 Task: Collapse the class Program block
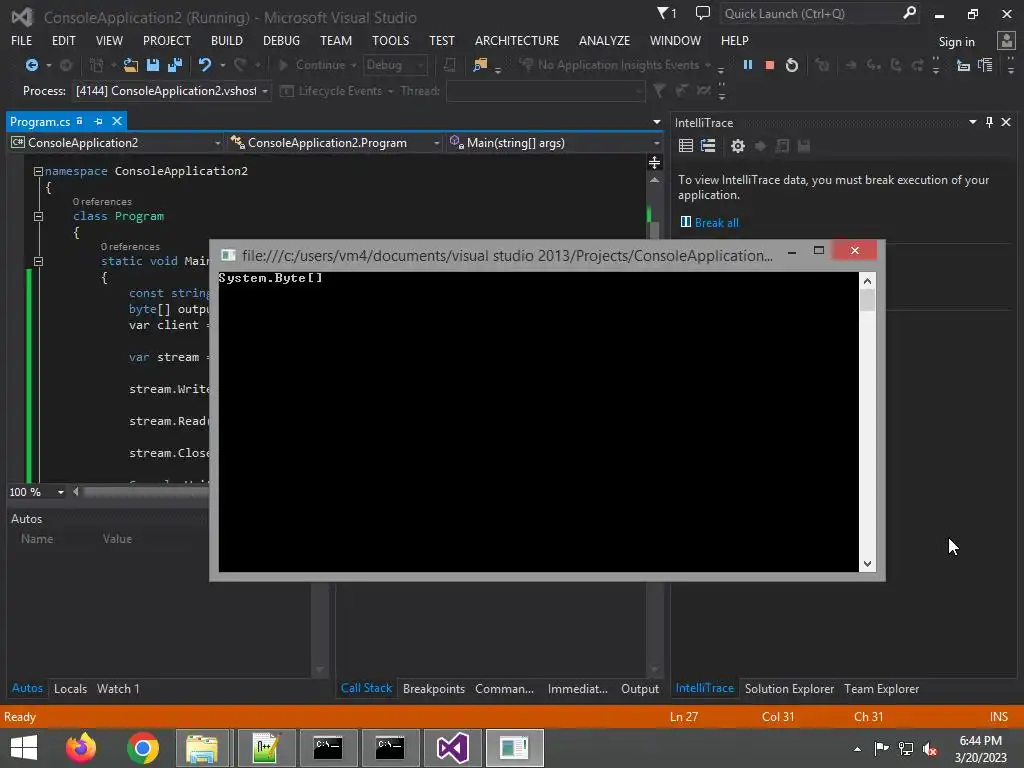(x=39, y=216)
